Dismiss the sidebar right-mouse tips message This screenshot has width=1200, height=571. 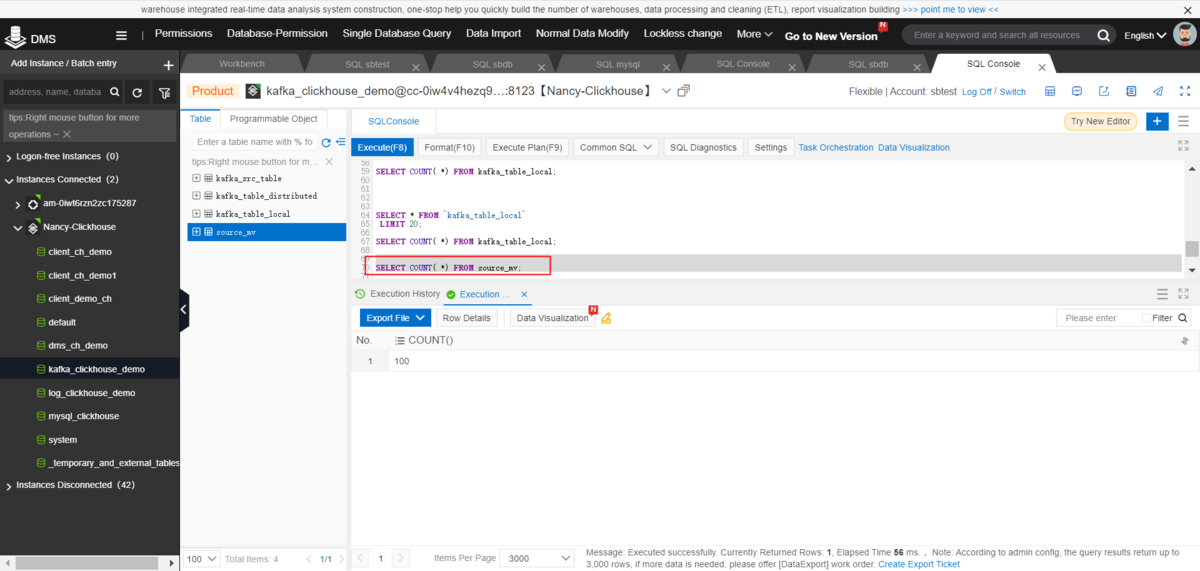[x=67, y=133]
